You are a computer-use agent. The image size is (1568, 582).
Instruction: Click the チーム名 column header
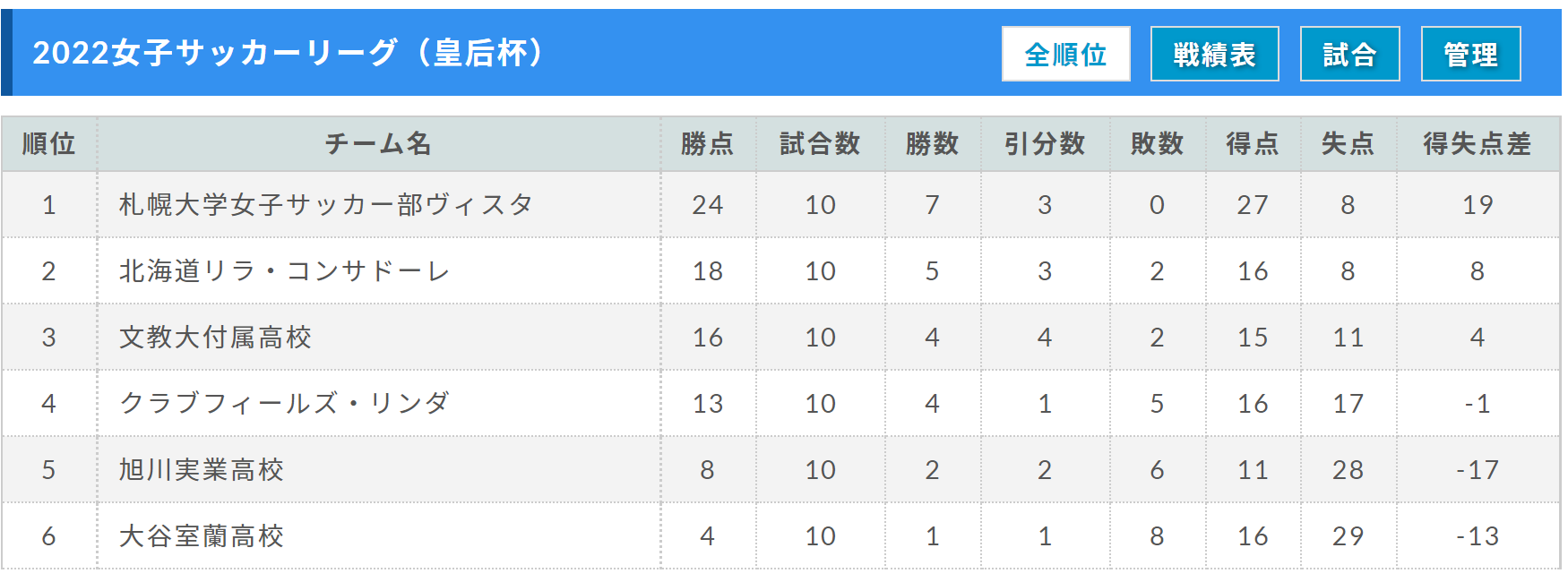point(378,143)
